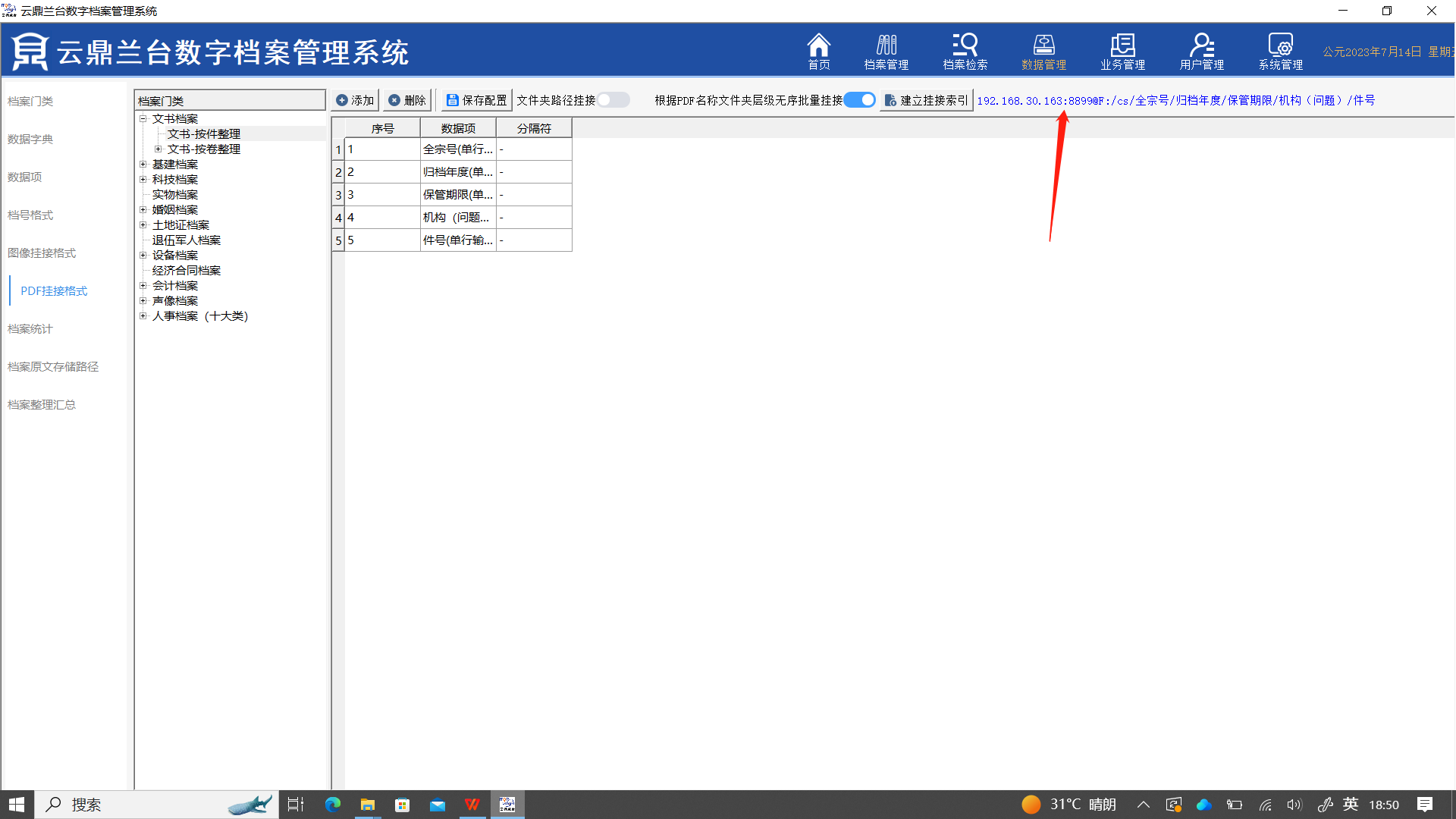1456x819 pixels.
Task: Expand the 会计档案 tree node
Action: (143, 285)
